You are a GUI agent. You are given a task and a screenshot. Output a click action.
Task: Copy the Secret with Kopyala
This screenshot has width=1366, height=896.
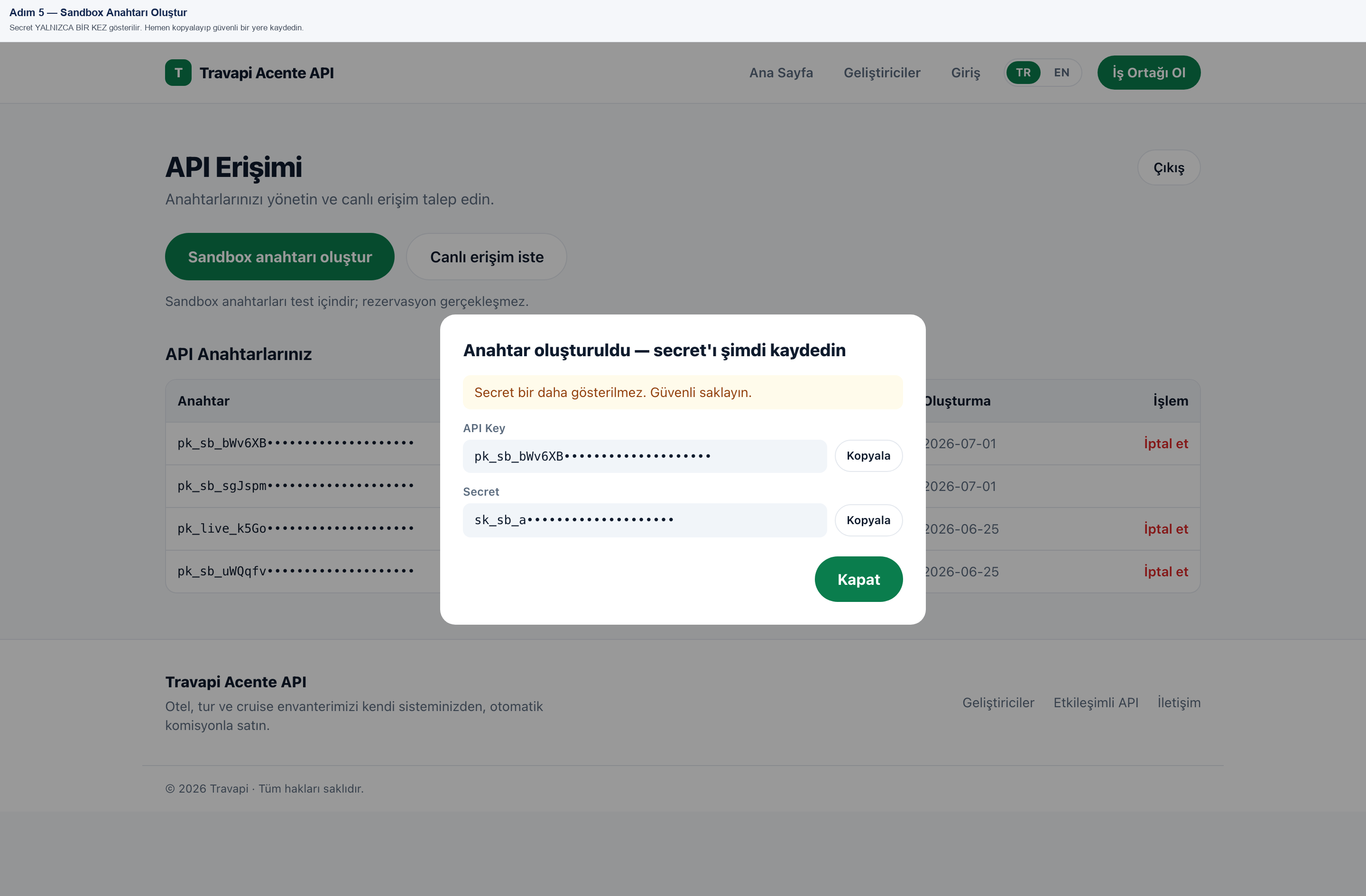pos(868,520)
